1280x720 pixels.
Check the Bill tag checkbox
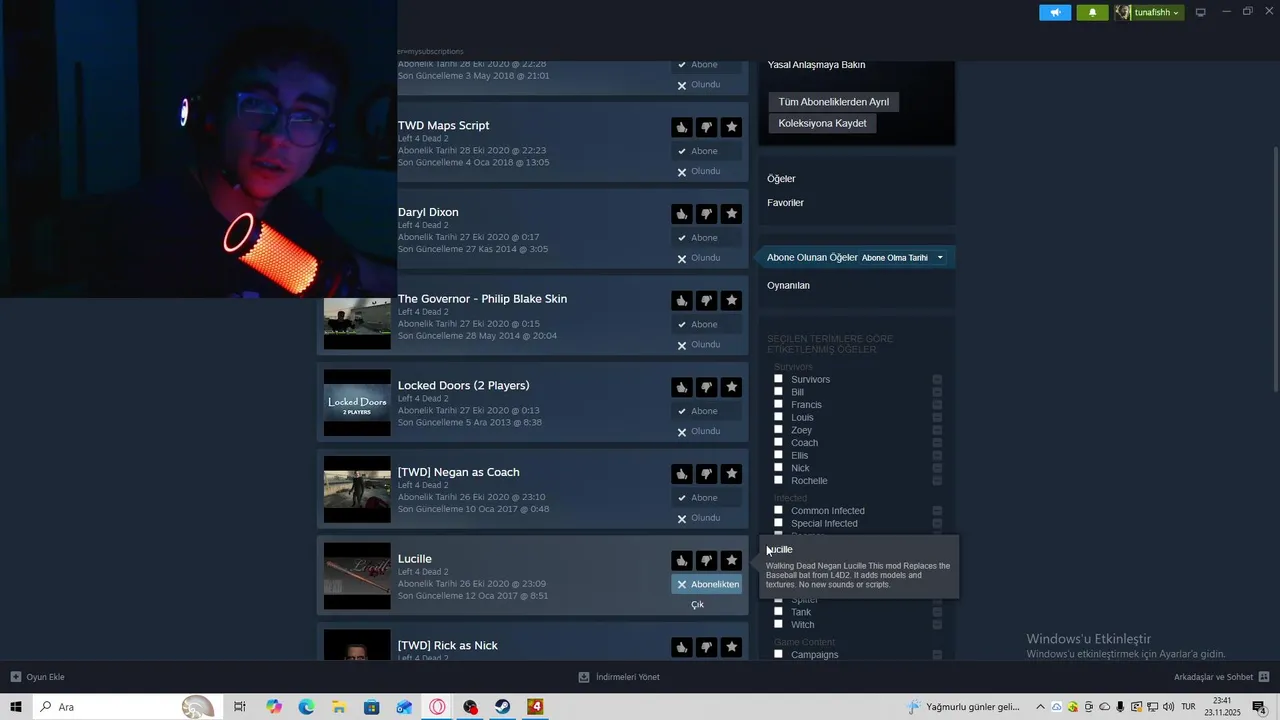[778, 392]
